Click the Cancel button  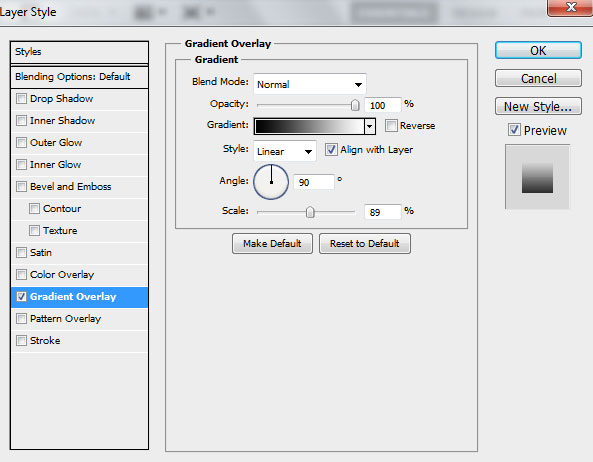pyautogui.click(x=538, y=78)
